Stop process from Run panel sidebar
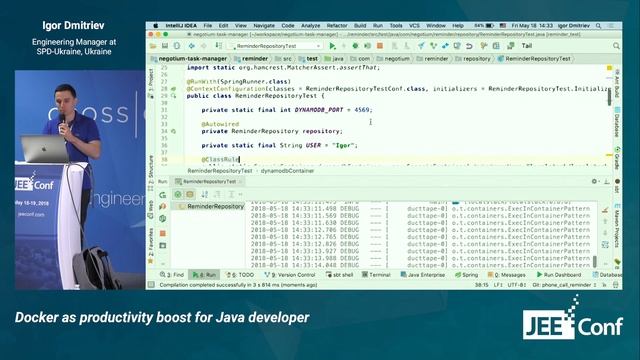640x360 pixels. pos(162,233)
